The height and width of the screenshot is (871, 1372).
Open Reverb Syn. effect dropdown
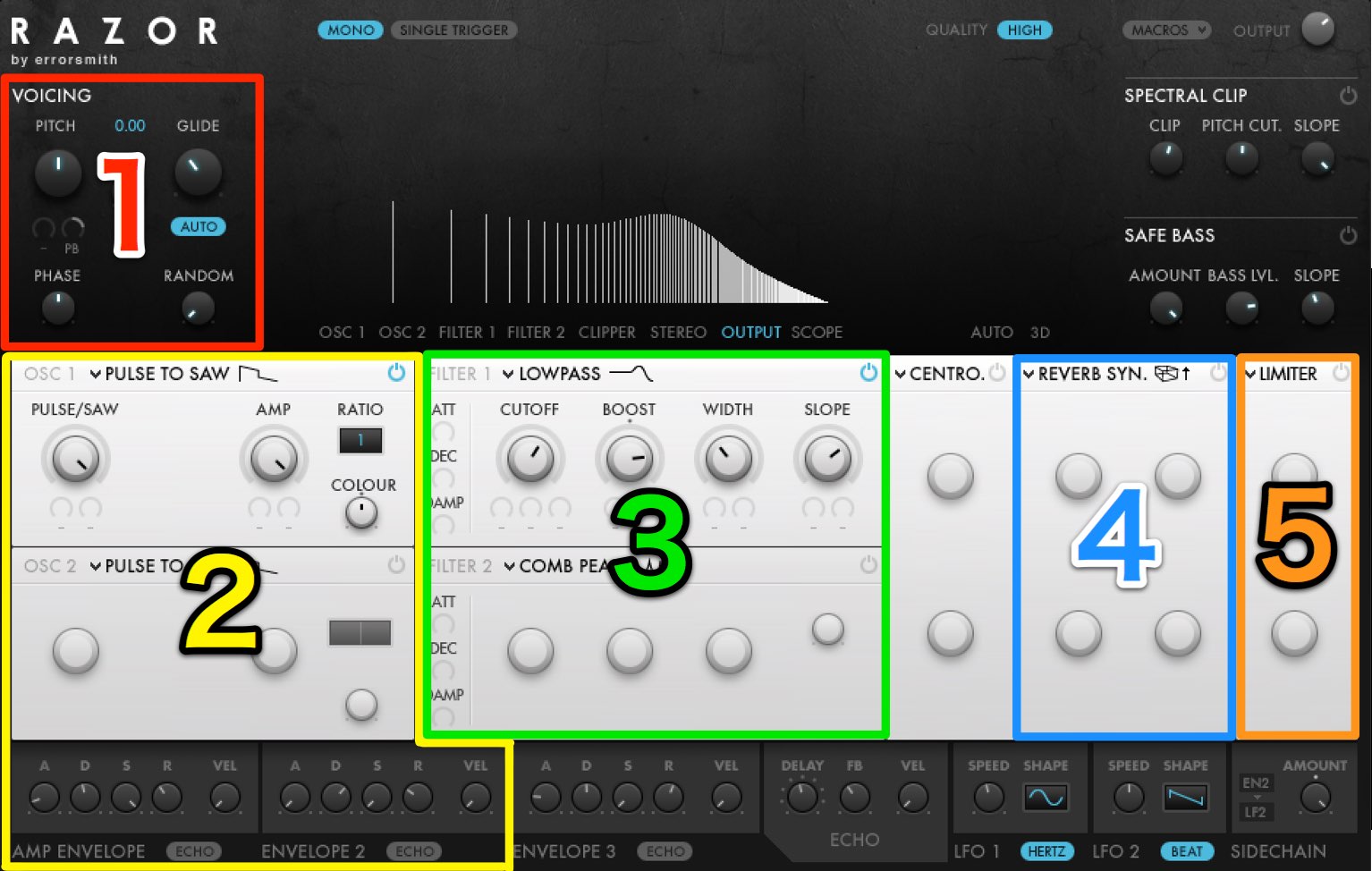(1085, 374)
